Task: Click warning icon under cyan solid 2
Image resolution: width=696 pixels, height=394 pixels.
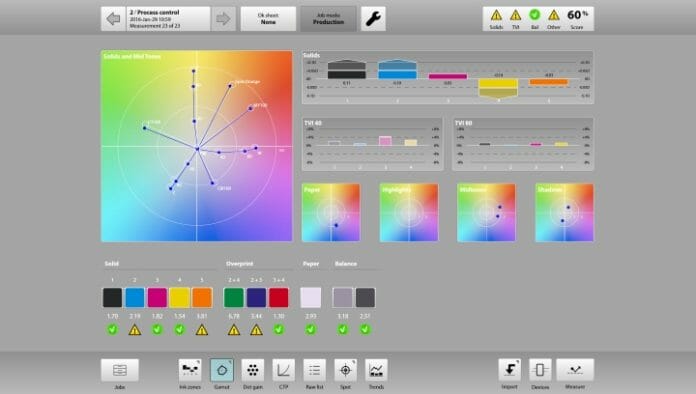Action: [x=134, y=330]
